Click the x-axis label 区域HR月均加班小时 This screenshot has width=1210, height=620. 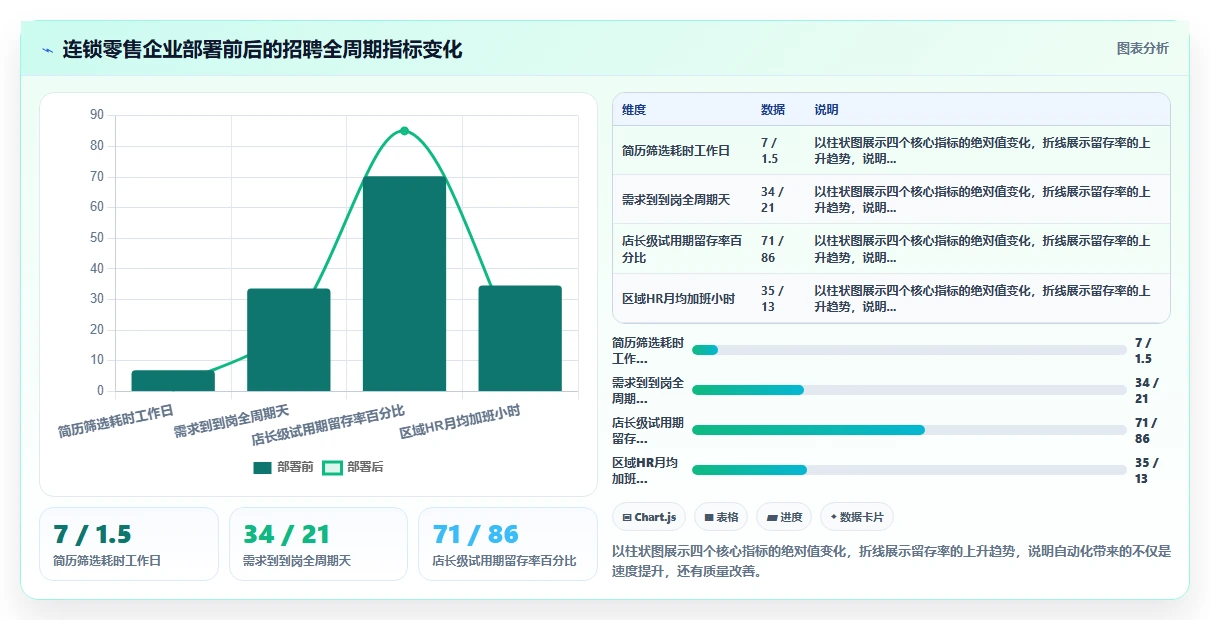pyautogui.click(x=460, y=421)
